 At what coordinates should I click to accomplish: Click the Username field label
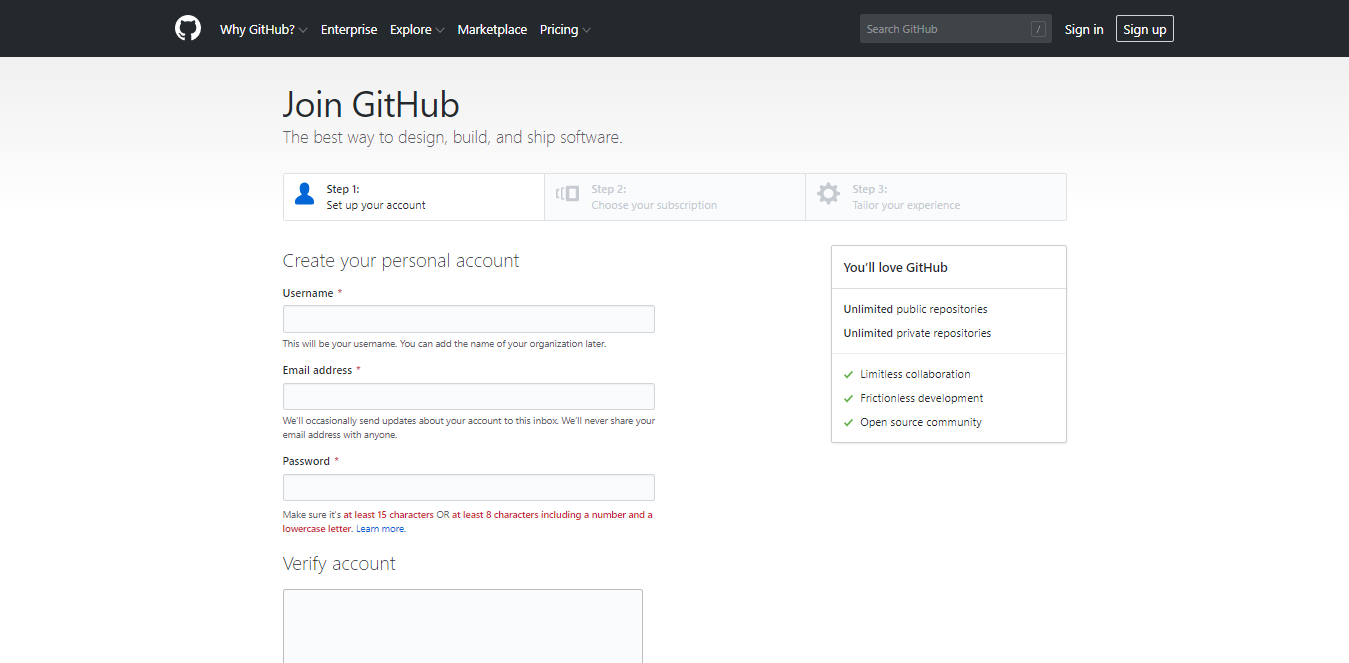(308, 293)
